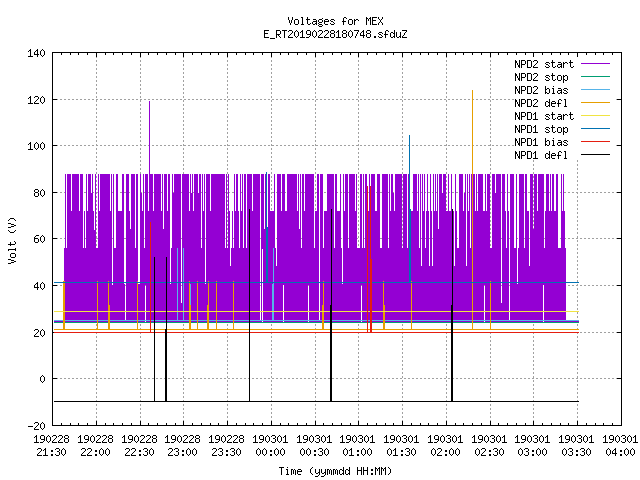
Task: Click the red NPD1 bias legend line
Action: pyautogui.click(x=596, y=142)
